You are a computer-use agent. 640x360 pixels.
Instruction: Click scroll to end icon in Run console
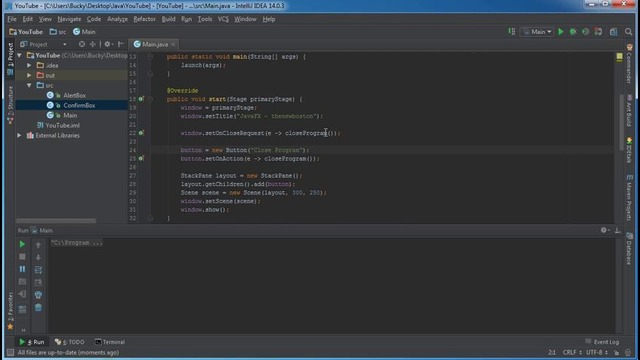point(38,282)
